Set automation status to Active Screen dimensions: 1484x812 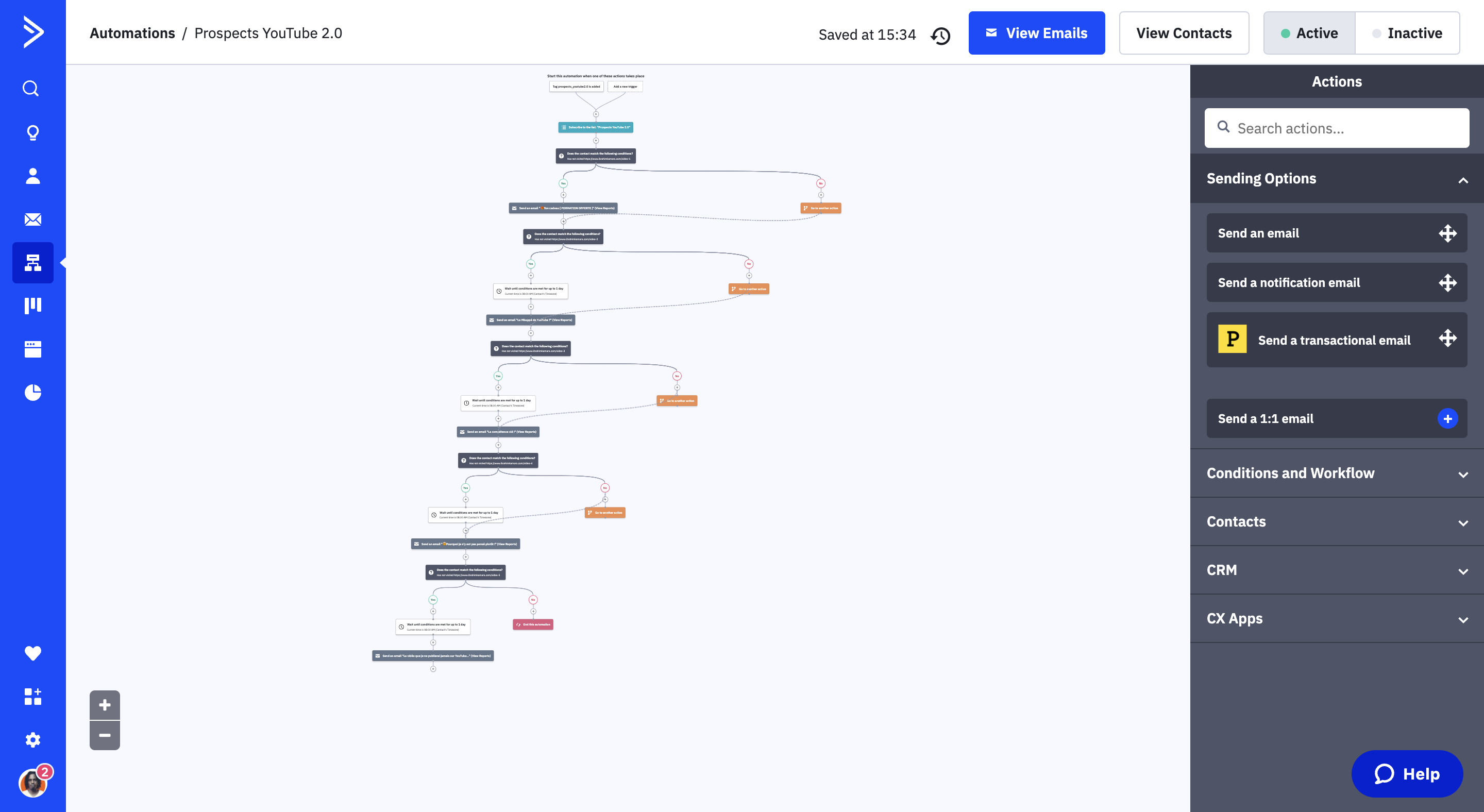pyautogui.click(x=1309, y=33)
